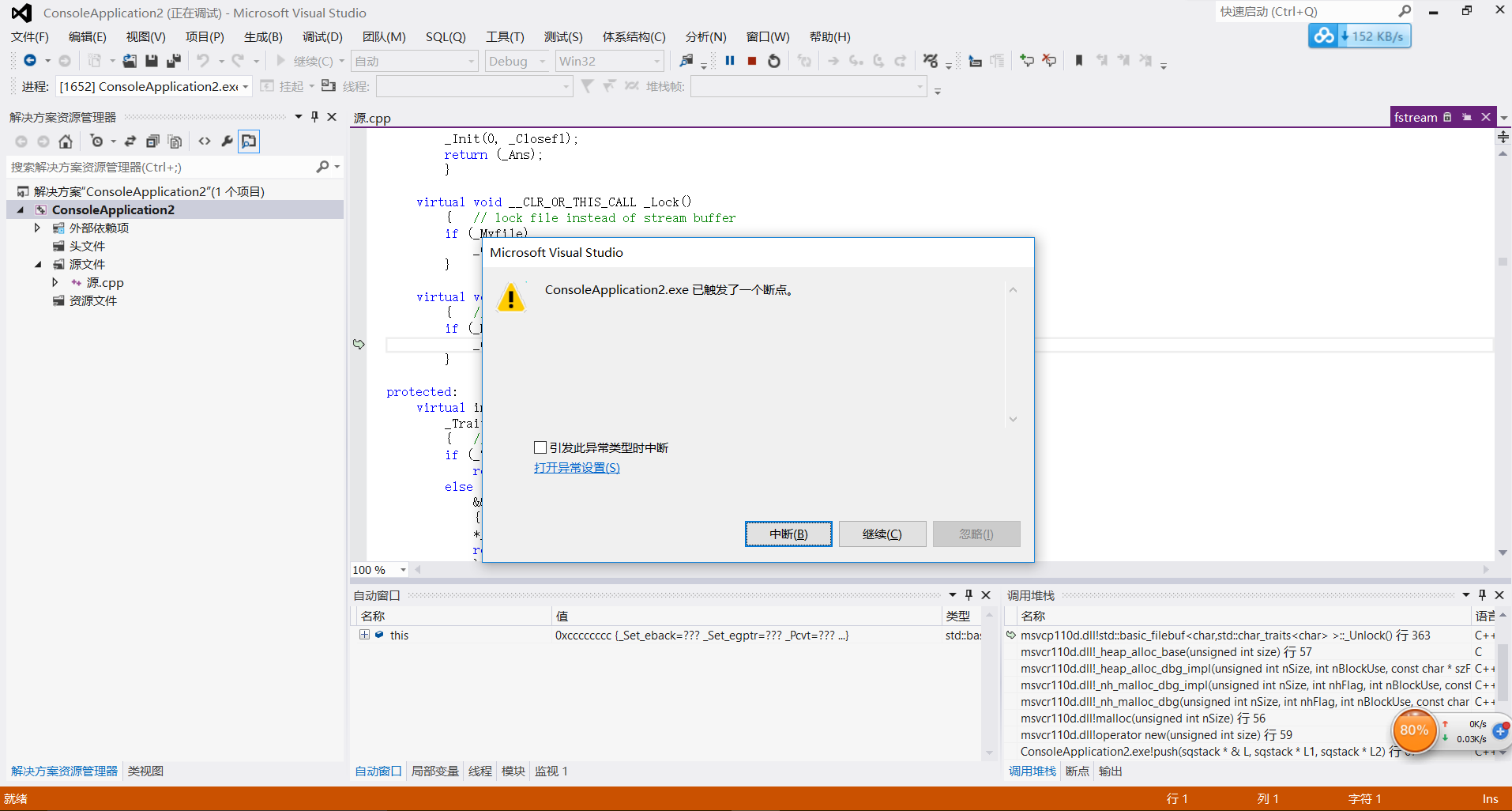Click the Home icon in Solution Explorer

pos(66,141)
